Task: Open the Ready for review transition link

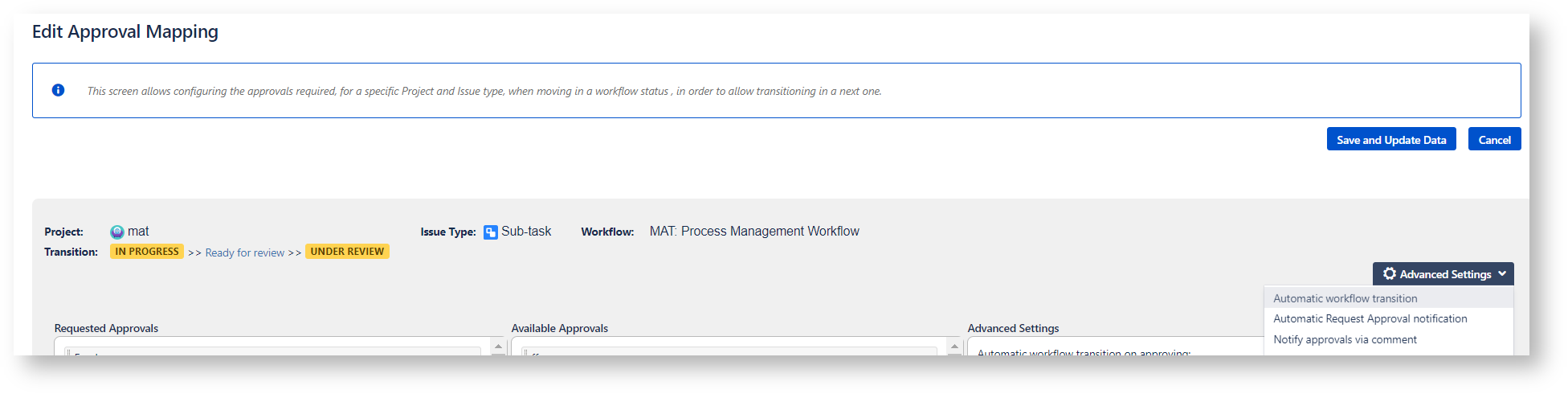Action: click(245, 252)
